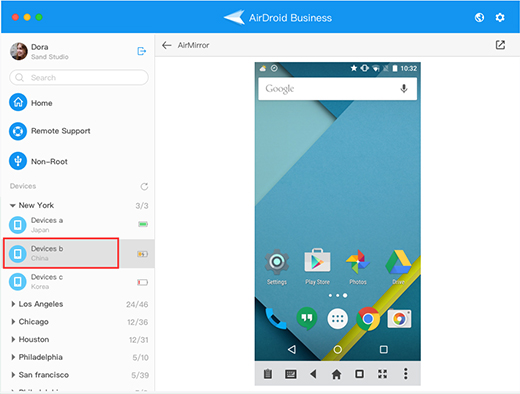520x394 pixels.
Task: Tap Android back triangle on phone screen
Action: (x=292, y=349)
